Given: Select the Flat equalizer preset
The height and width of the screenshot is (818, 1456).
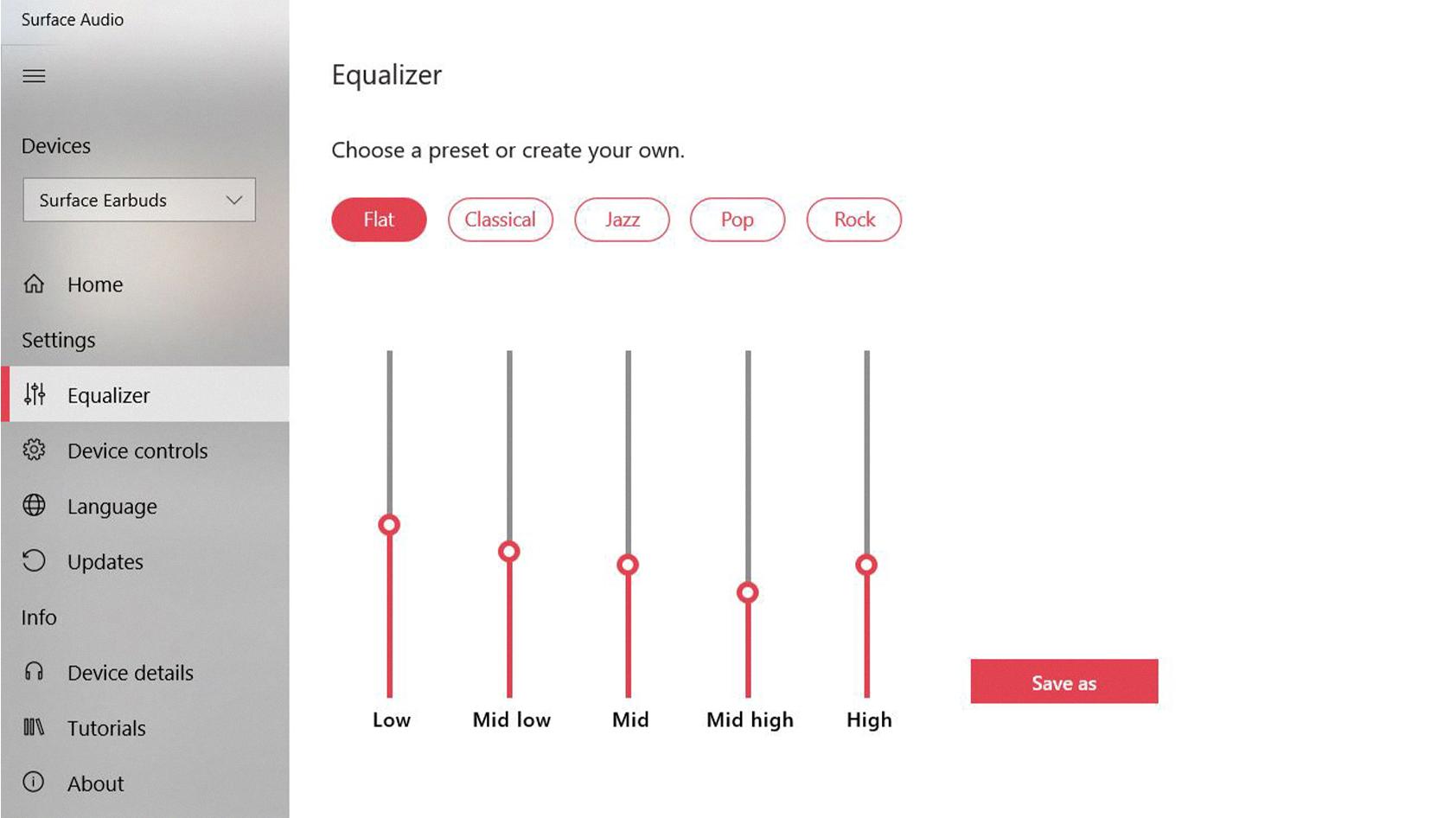Looking at the screenshot, I should 379,220.
